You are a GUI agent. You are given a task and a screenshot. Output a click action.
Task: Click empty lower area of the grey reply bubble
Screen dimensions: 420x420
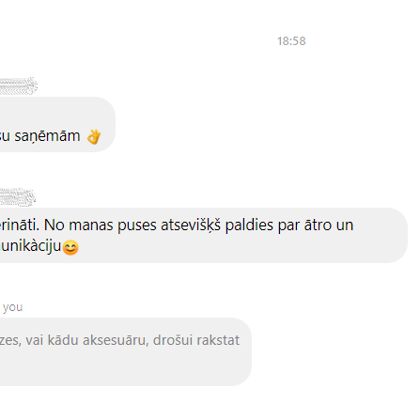point(126,368)
